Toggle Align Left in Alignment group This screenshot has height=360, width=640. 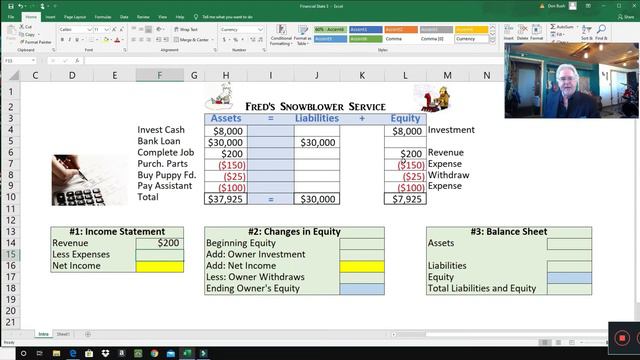point(133,40)
